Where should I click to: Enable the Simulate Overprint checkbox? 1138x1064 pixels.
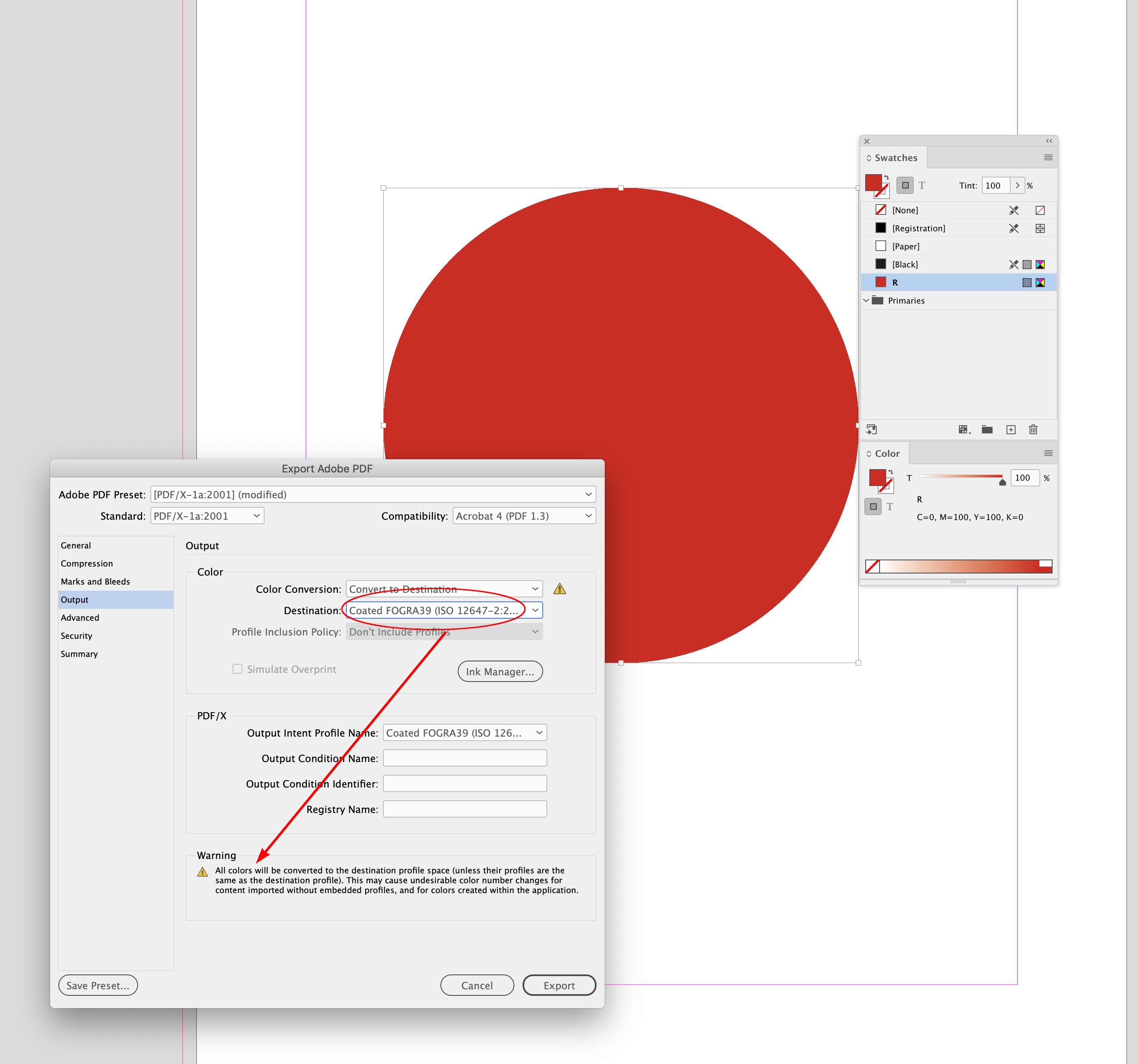[237, 668]
